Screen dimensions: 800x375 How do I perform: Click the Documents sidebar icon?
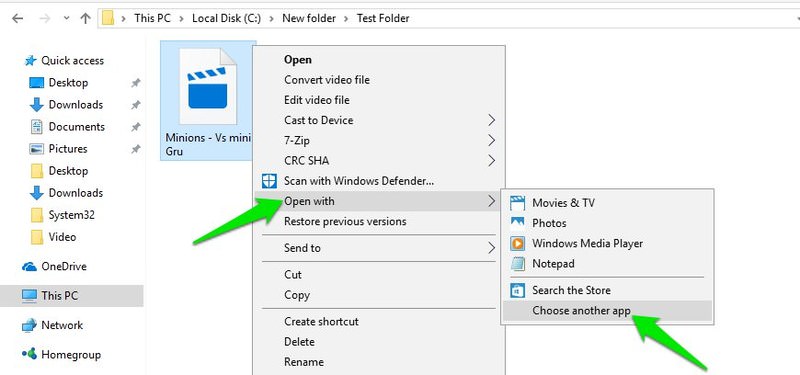[37, 127]
